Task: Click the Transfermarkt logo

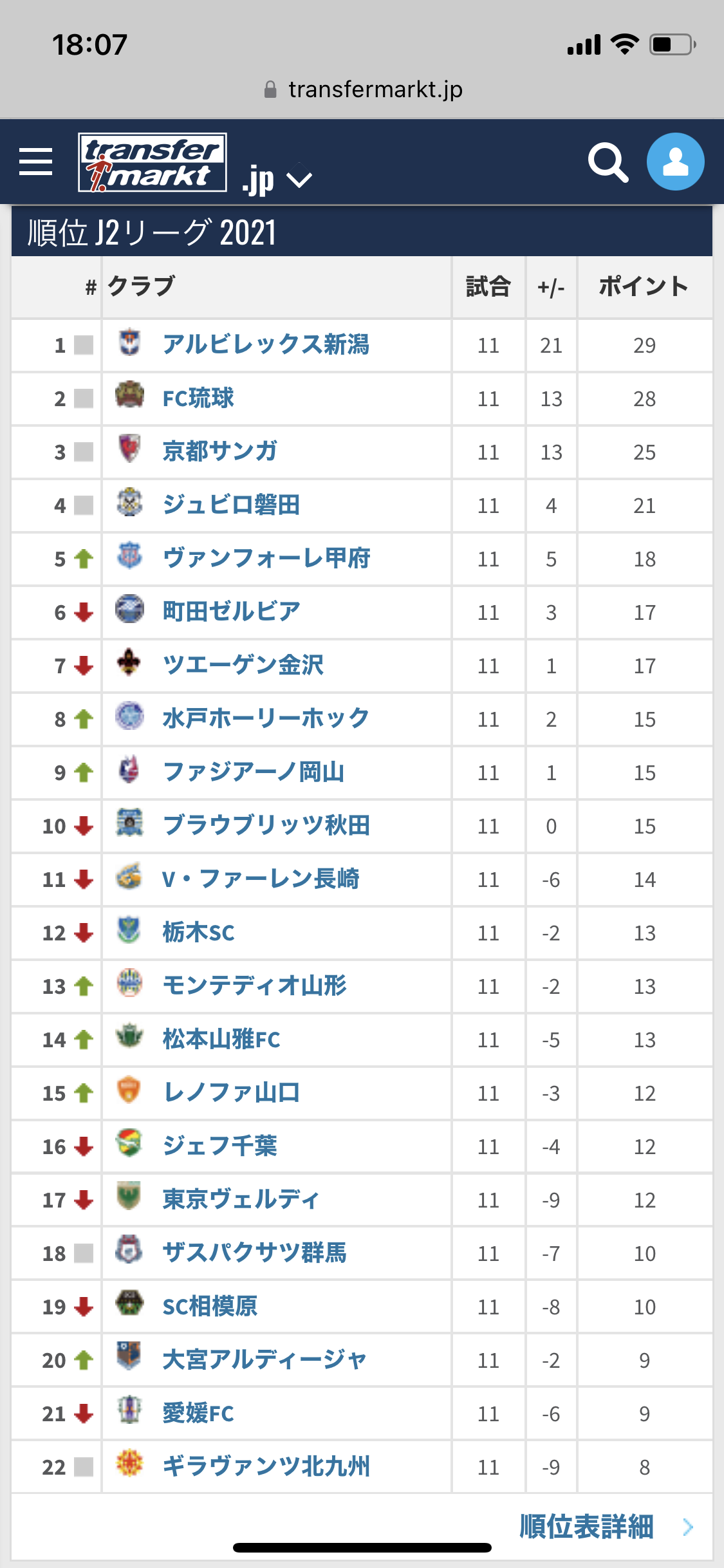Action: tap(153, 162)
